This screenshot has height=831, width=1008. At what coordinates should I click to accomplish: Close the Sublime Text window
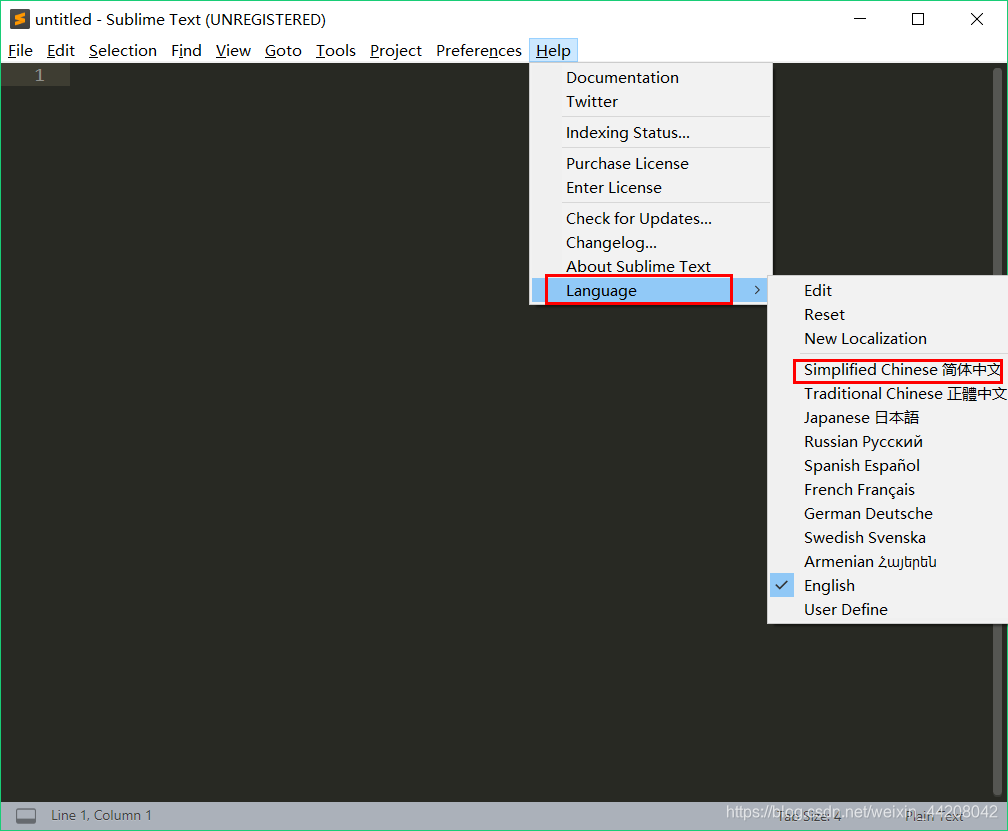click(976, 19)
